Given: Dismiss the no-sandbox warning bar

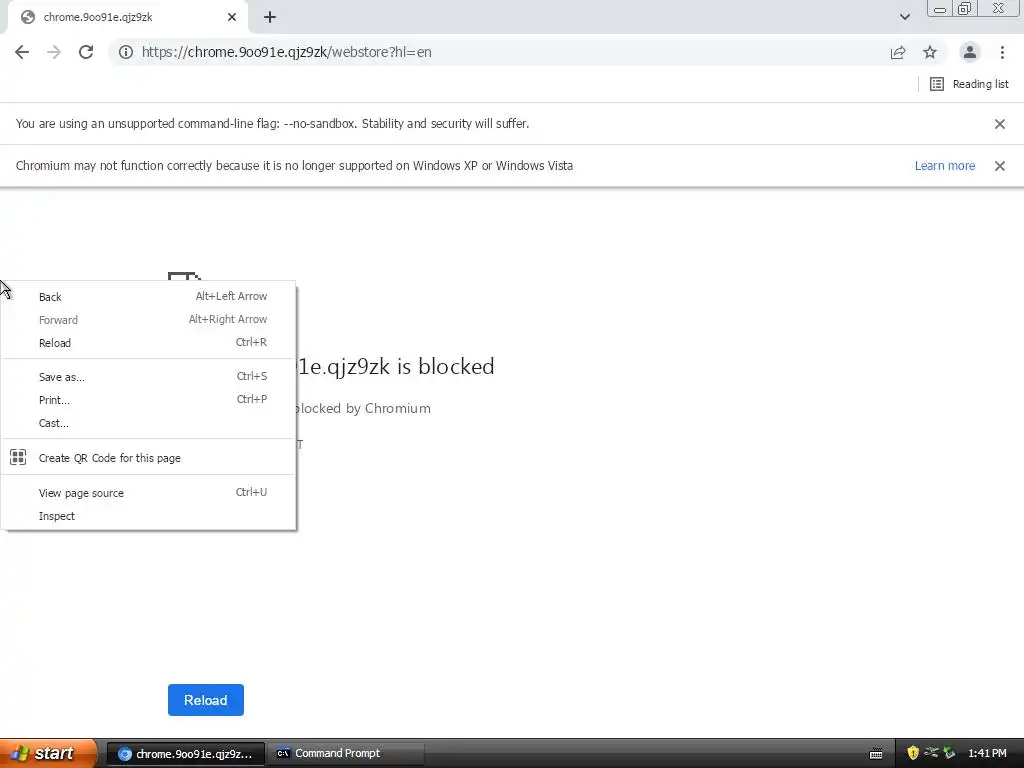Looking at the screenshot, I should 999,124.
